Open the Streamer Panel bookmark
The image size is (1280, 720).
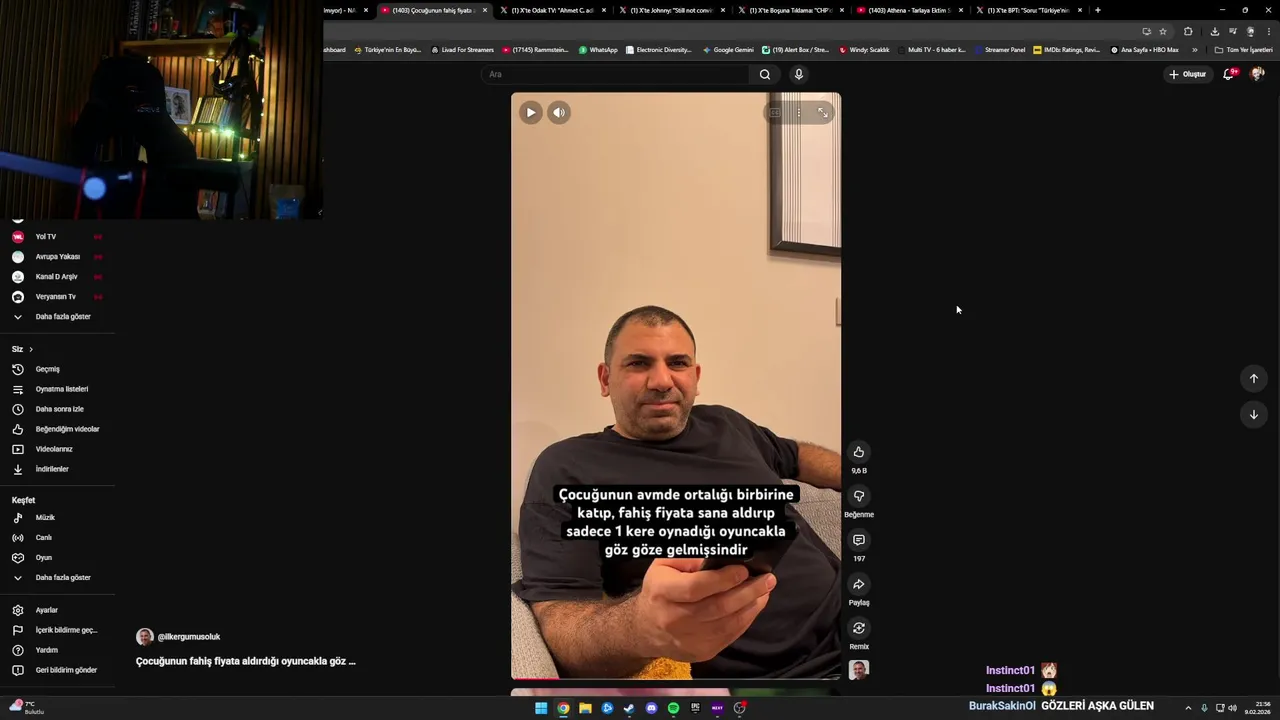coord(1000,50)
